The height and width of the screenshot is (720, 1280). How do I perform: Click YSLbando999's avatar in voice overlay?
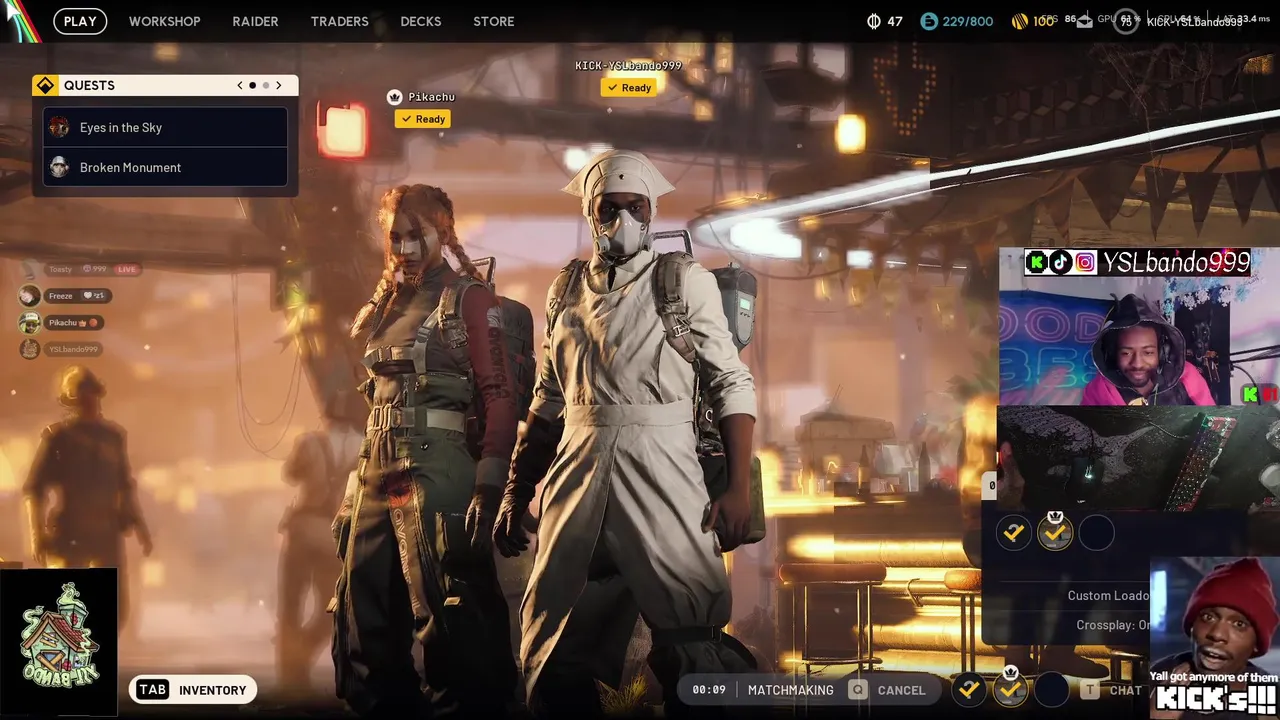pyautogui.click(x=30, y=349)
